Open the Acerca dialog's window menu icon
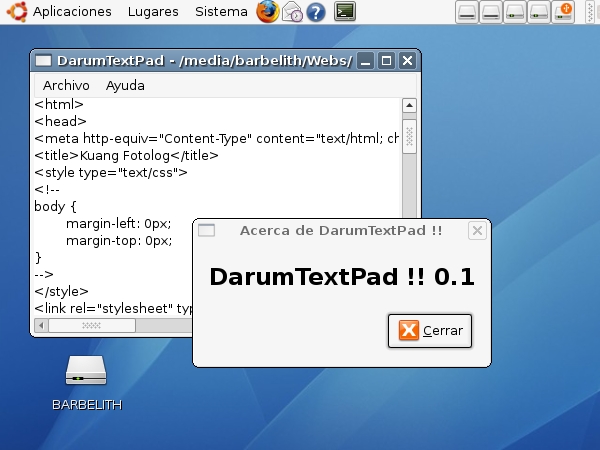Image resolution: width=600 pixels, height=450 pixels. [207, 231]
